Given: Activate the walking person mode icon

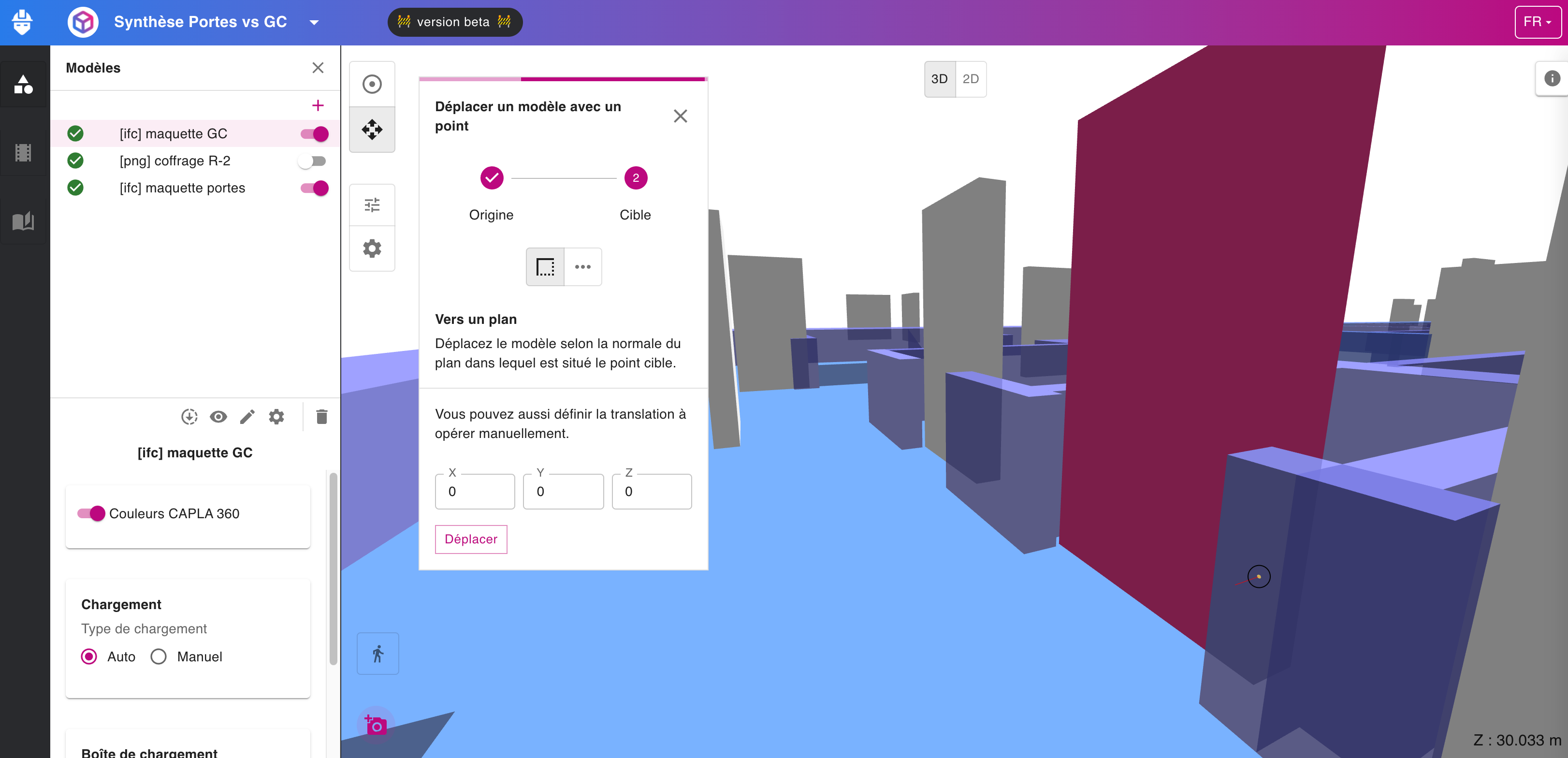Looking at the screenshot, I should tap(378, 653).
